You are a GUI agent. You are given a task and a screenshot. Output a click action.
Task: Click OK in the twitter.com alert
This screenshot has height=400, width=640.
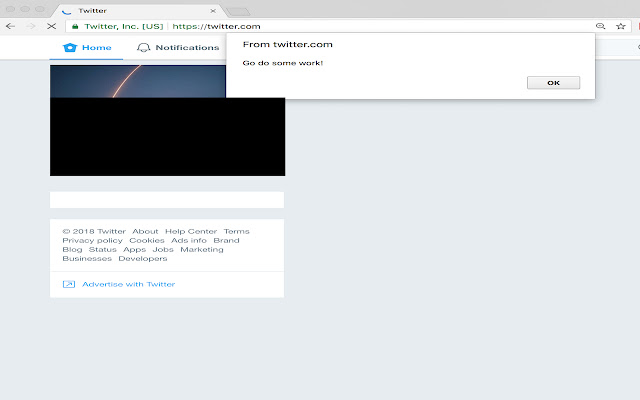tap(553, 83)
